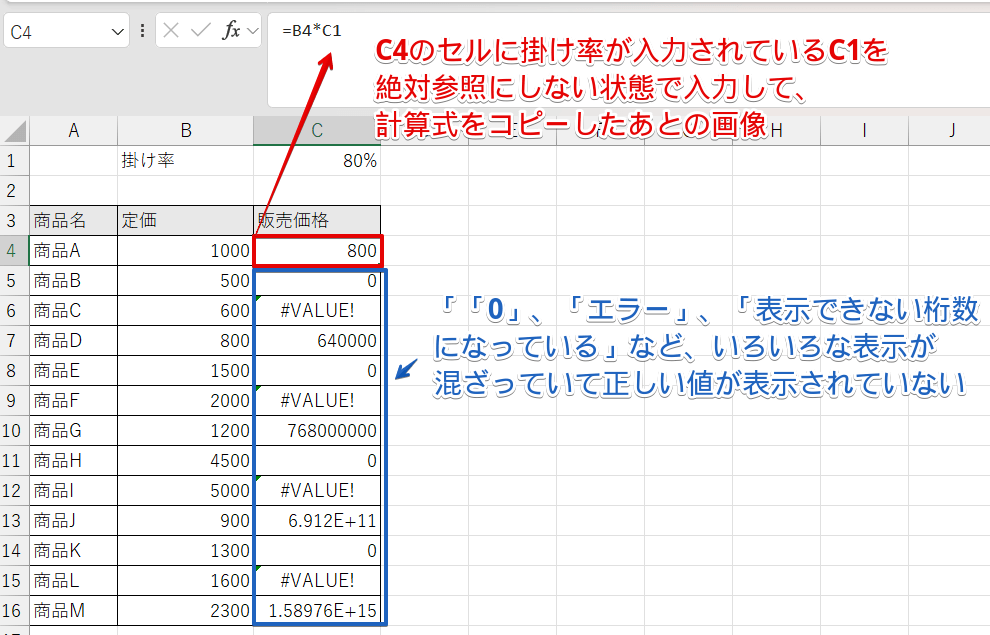The height and width of the screenshot is (635, 990).
Task: Select column A header
Action: click(73, 131)
